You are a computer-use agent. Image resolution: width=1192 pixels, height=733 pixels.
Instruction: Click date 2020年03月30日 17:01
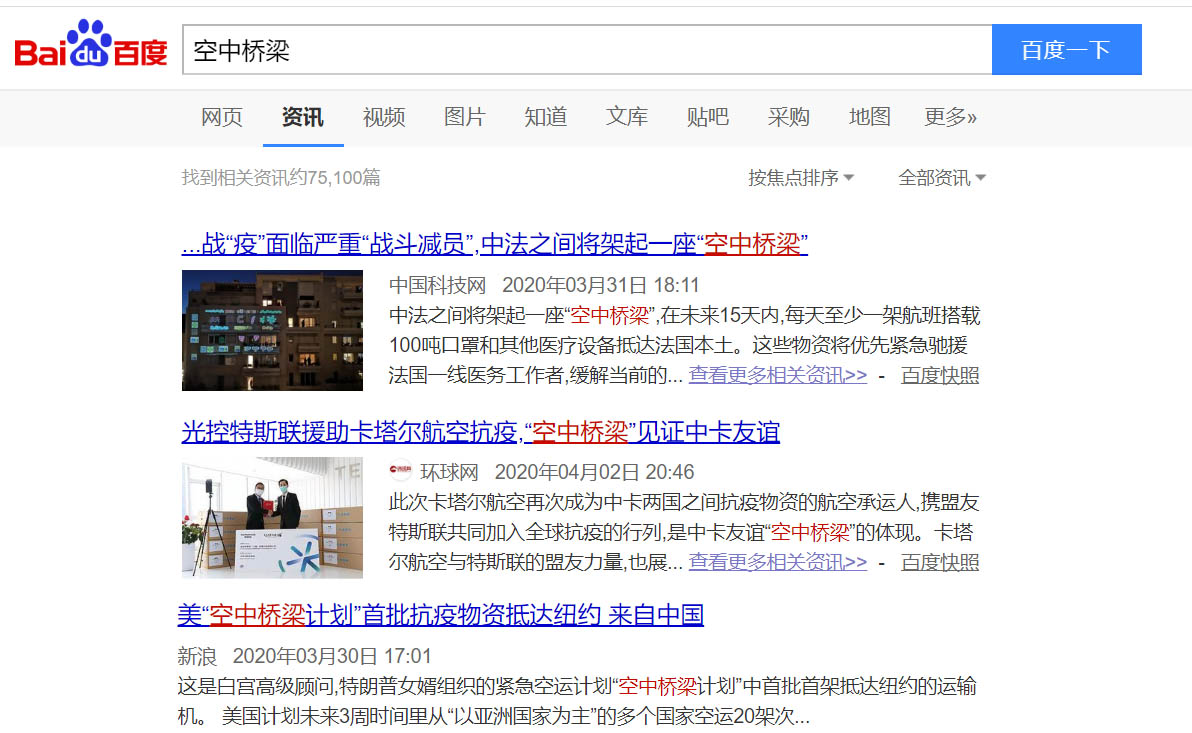coord(332,656)
